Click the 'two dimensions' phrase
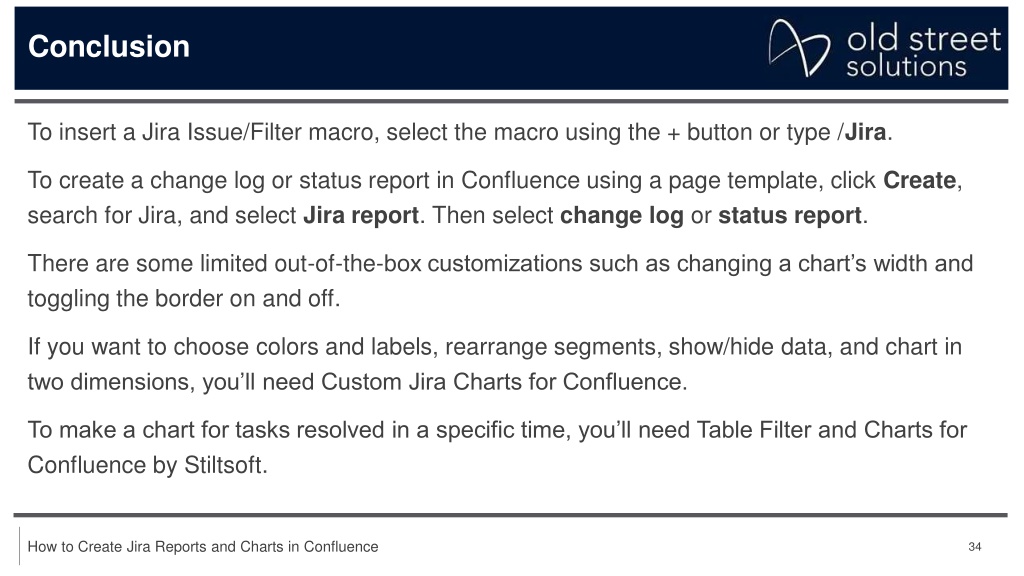Viewport: 1024px width, 576px height. pos(110,381)
